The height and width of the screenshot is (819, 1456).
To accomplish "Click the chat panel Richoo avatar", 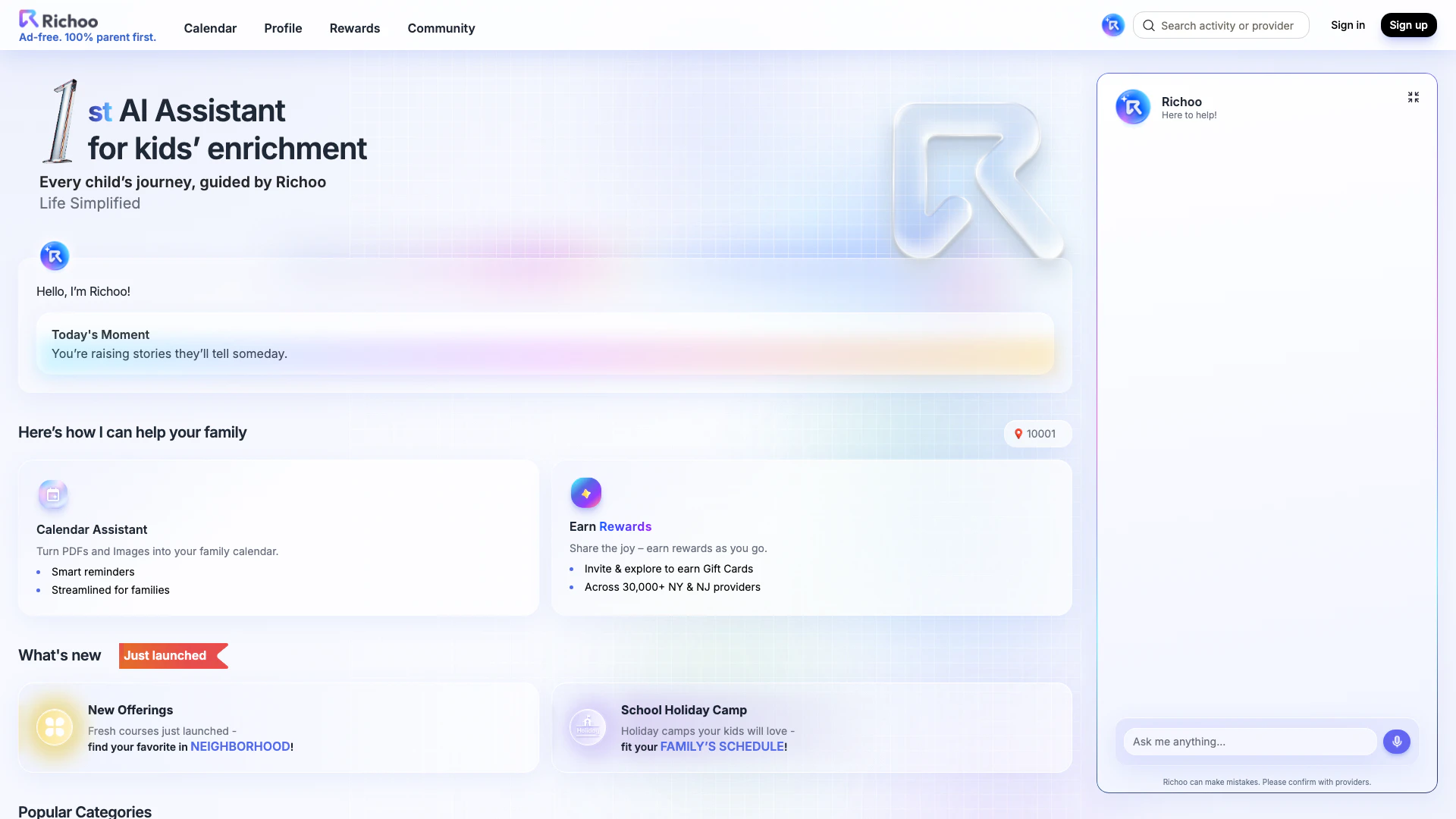I will (x=1133, y=107).
